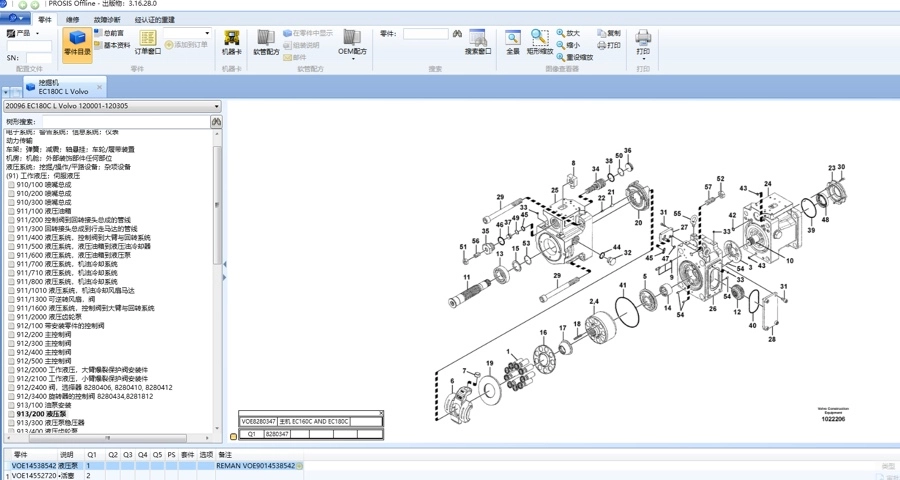
Task: Close the EC180C L Volvo tab
Action: click(99, 87)
